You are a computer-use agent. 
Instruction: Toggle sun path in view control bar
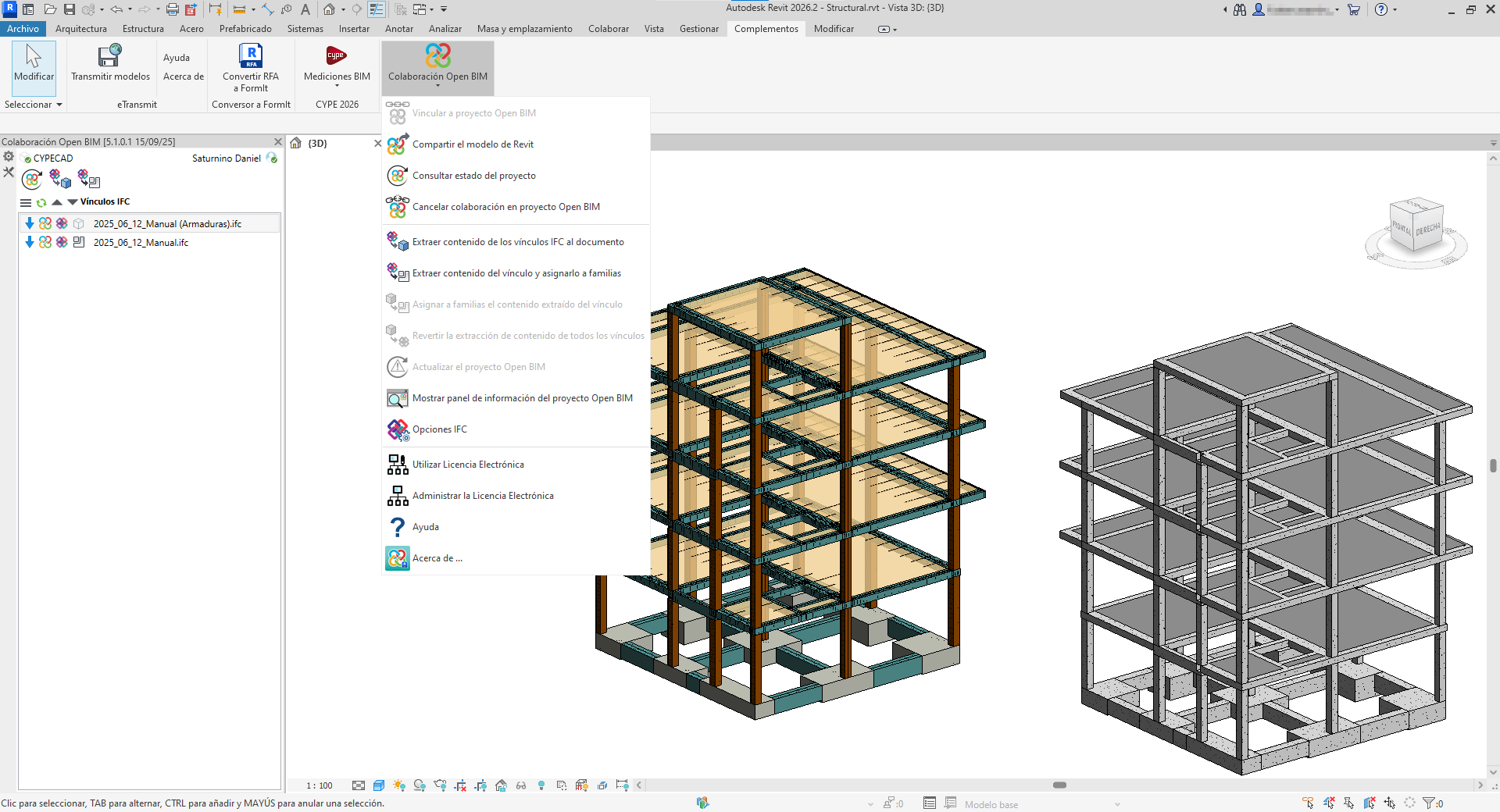tap(399, 785)
